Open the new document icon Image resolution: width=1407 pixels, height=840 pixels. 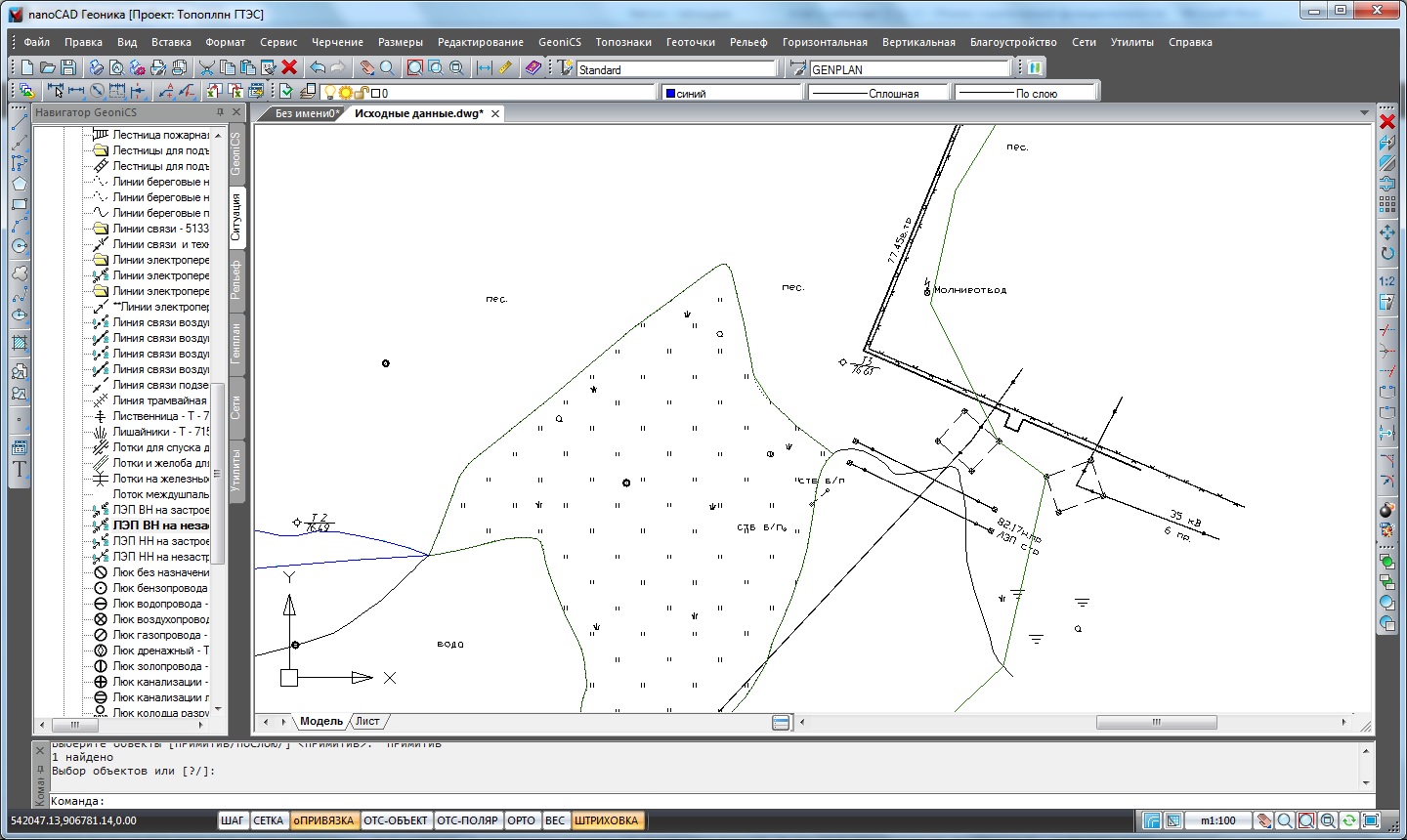click(27, 67)
